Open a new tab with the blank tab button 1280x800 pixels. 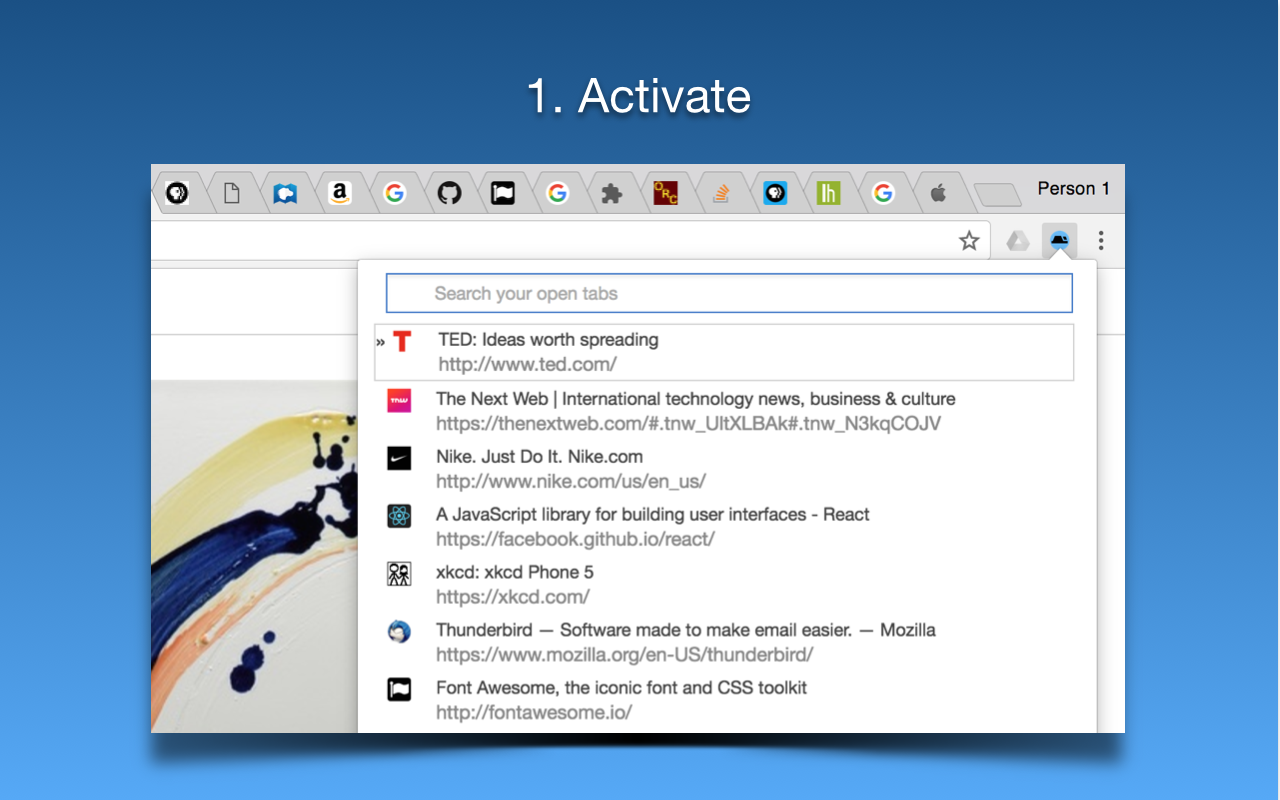point(997,195)
